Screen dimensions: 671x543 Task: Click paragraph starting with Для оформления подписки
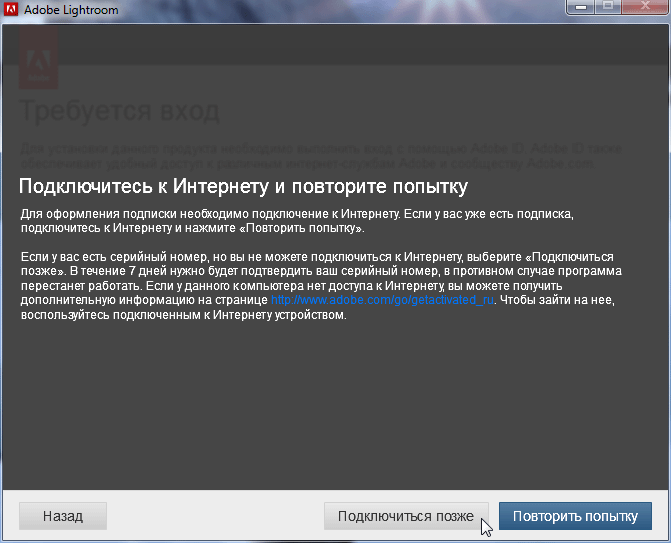click(x=297, y=221)
